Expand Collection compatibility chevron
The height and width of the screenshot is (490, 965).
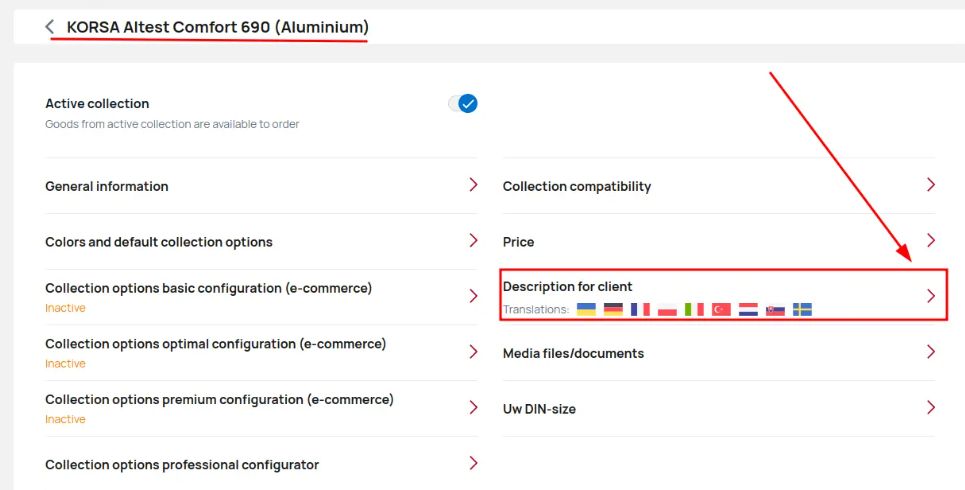click(931, 185)
